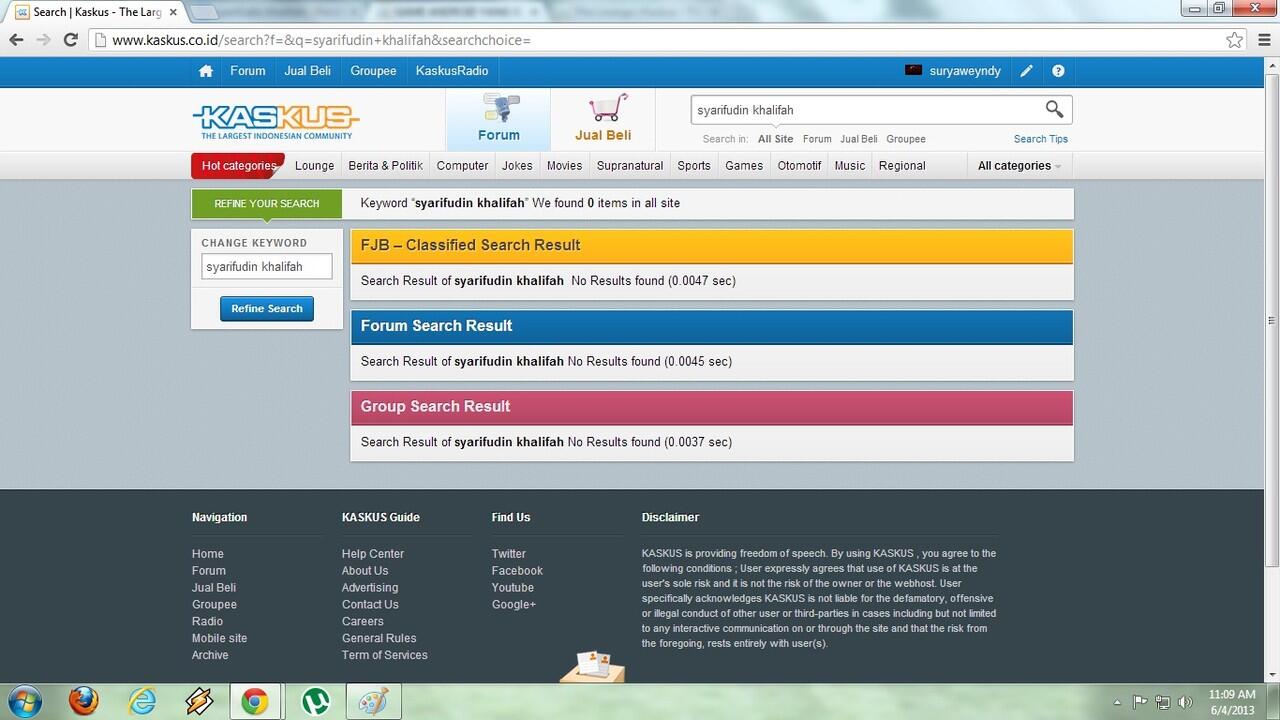Open the Movies category
The width and height of the screenshot is (1280, 720).
pos(565,166)
